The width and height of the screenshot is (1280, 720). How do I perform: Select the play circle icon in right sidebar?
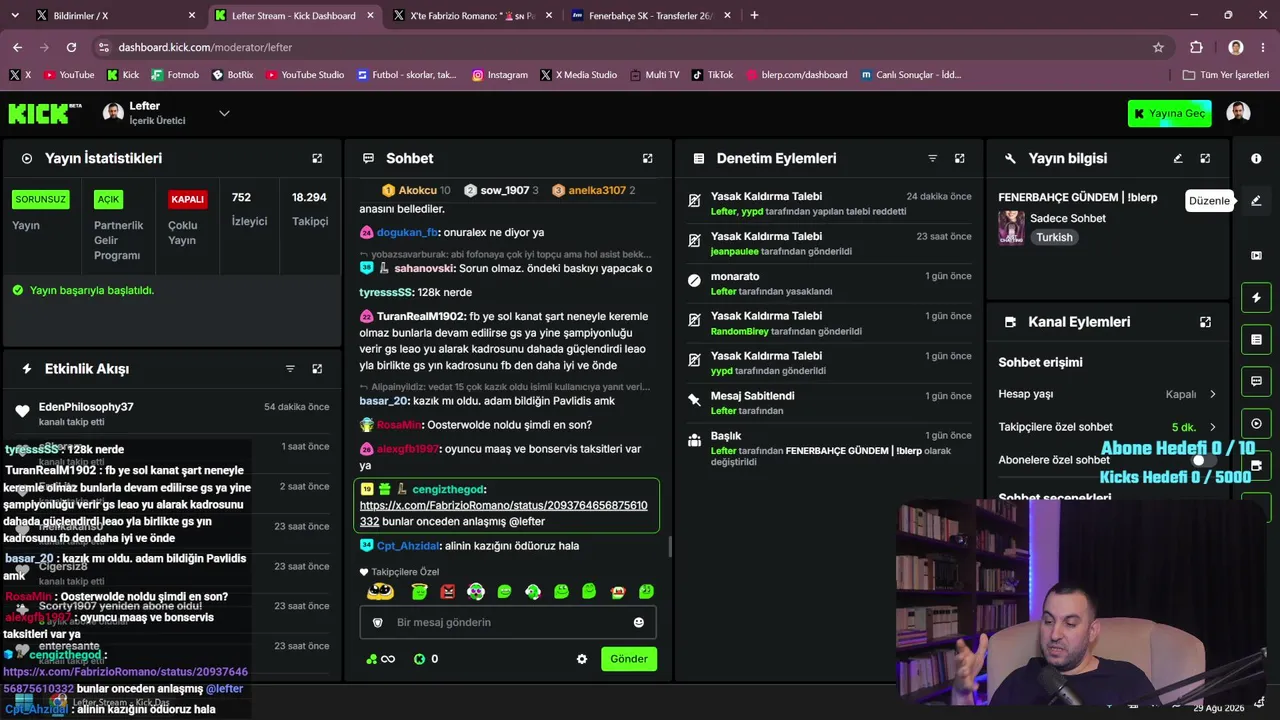[1256, 423]
